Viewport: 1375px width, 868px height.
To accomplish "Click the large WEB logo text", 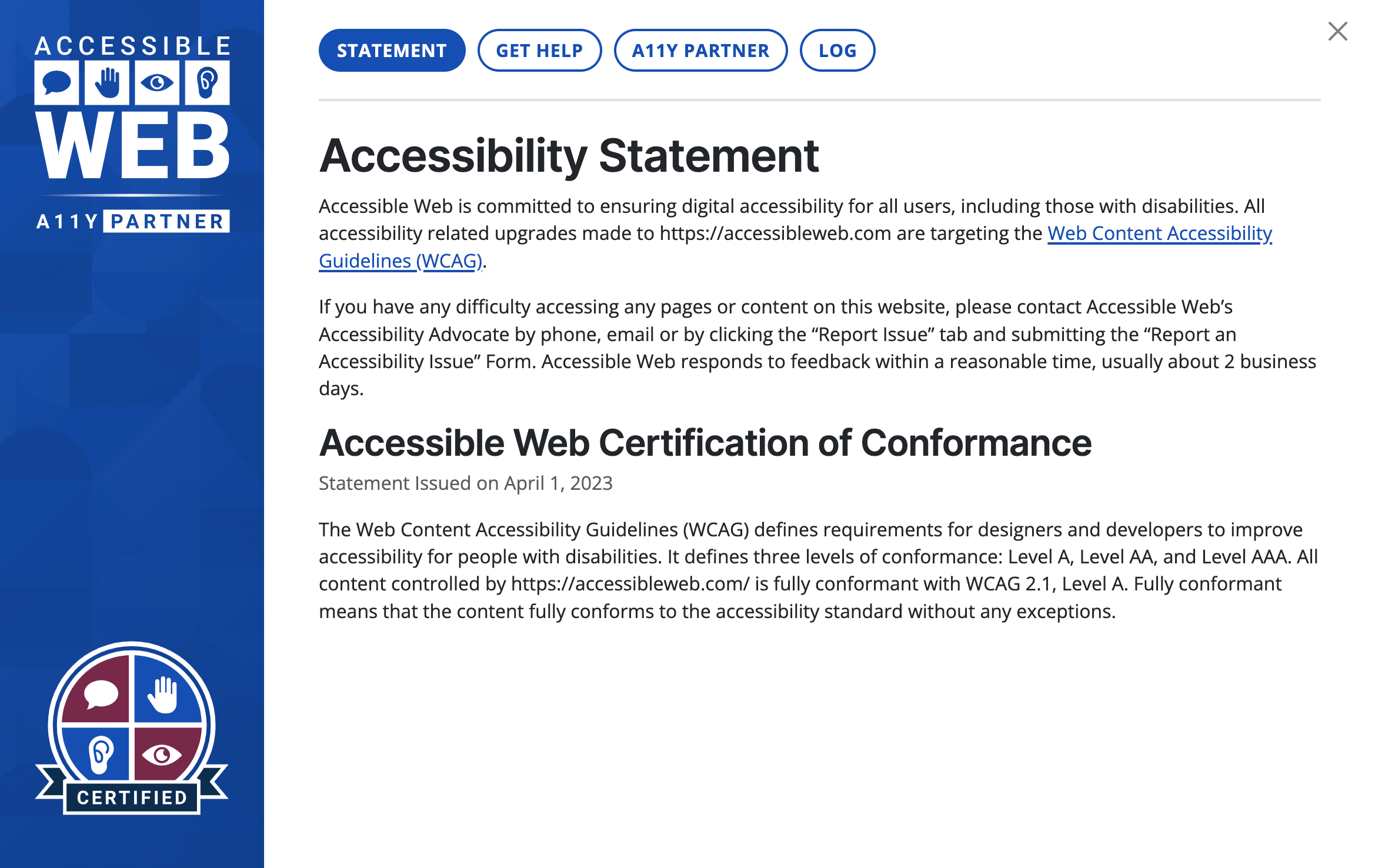I will click(132, 145).
